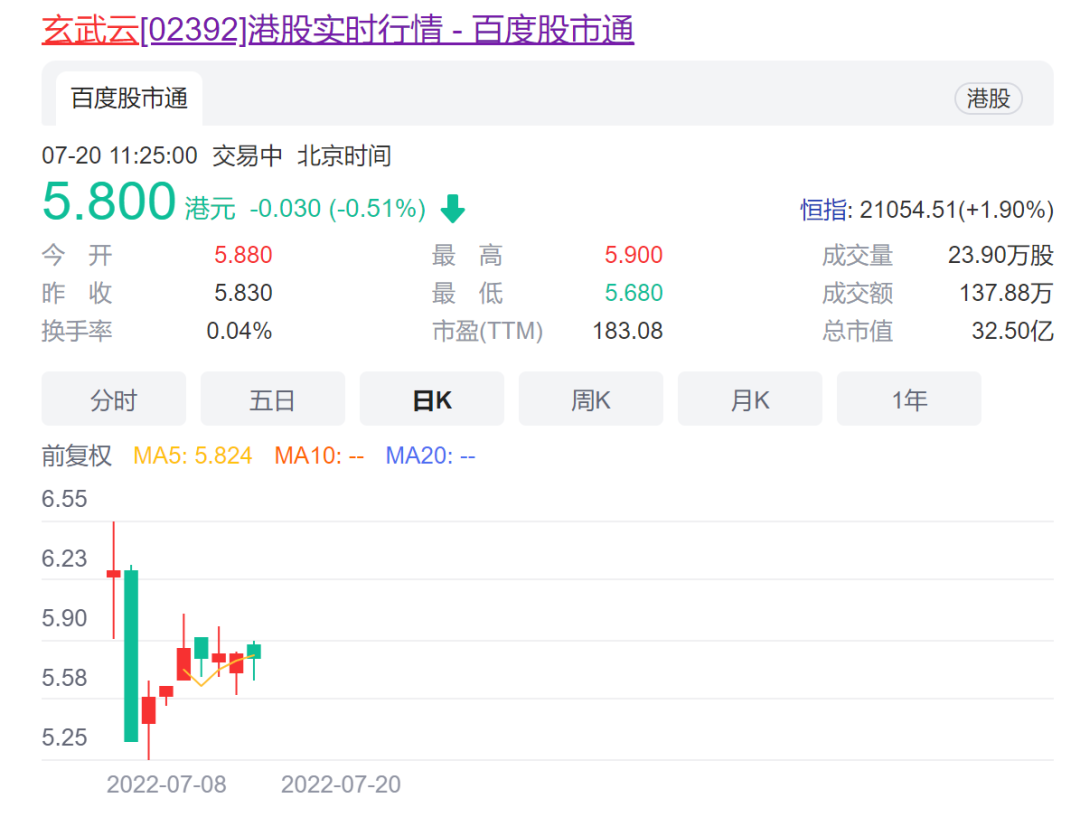
Task: Click the 最高 field label
Action: (467, 255)
